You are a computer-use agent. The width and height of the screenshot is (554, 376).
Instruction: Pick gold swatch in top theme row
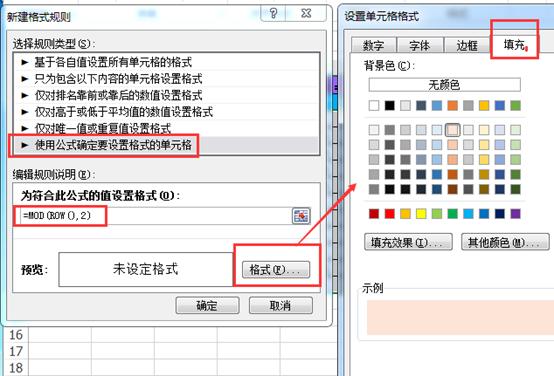pyautogui.click(x=484, y=105)
